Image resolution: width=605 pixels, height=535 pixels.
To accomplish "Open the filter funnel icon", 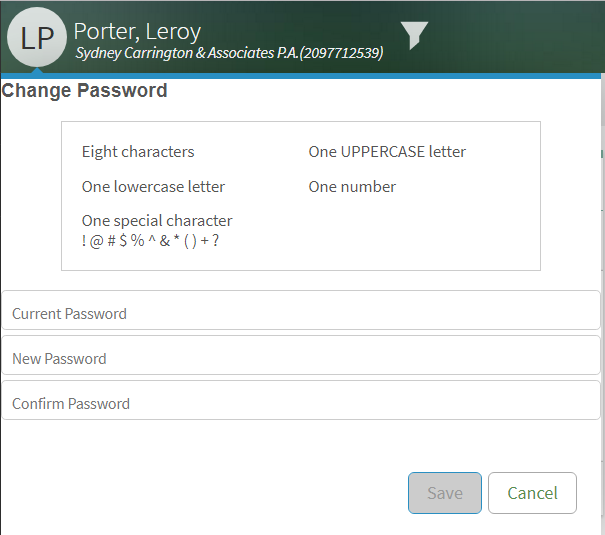I will pyautogui.click(x=415, y=35).
